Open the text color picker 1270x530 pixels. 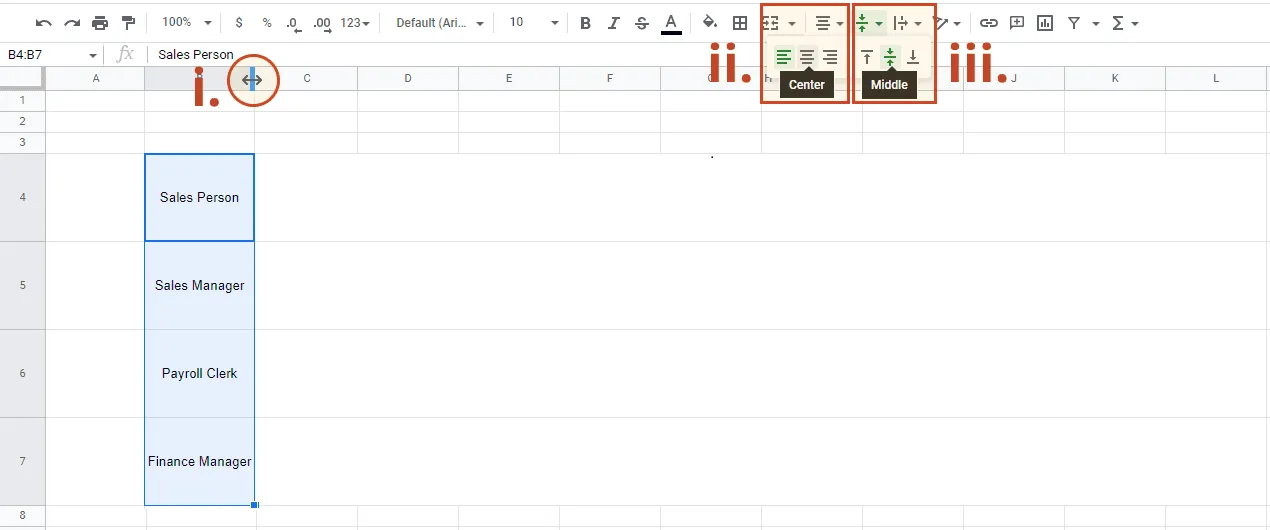coord(671,22)
